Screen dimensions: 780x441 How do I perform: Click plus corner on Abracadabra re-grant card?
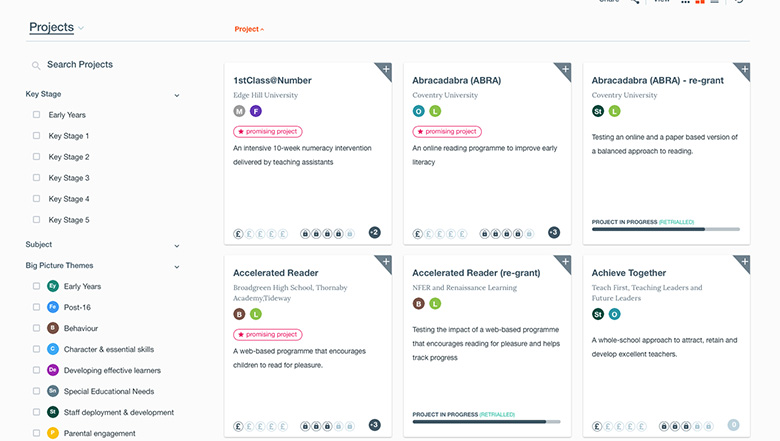[x=744, y=70]
